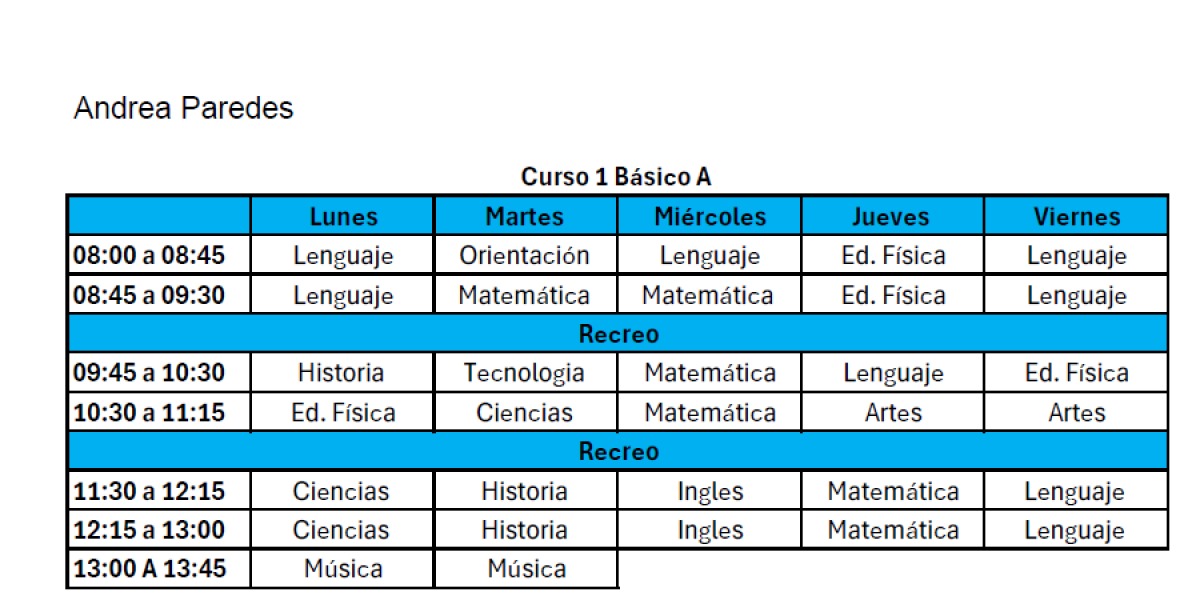
Task: Click the 13:00 A 13:45 time cell
Action: pos(159,569)
